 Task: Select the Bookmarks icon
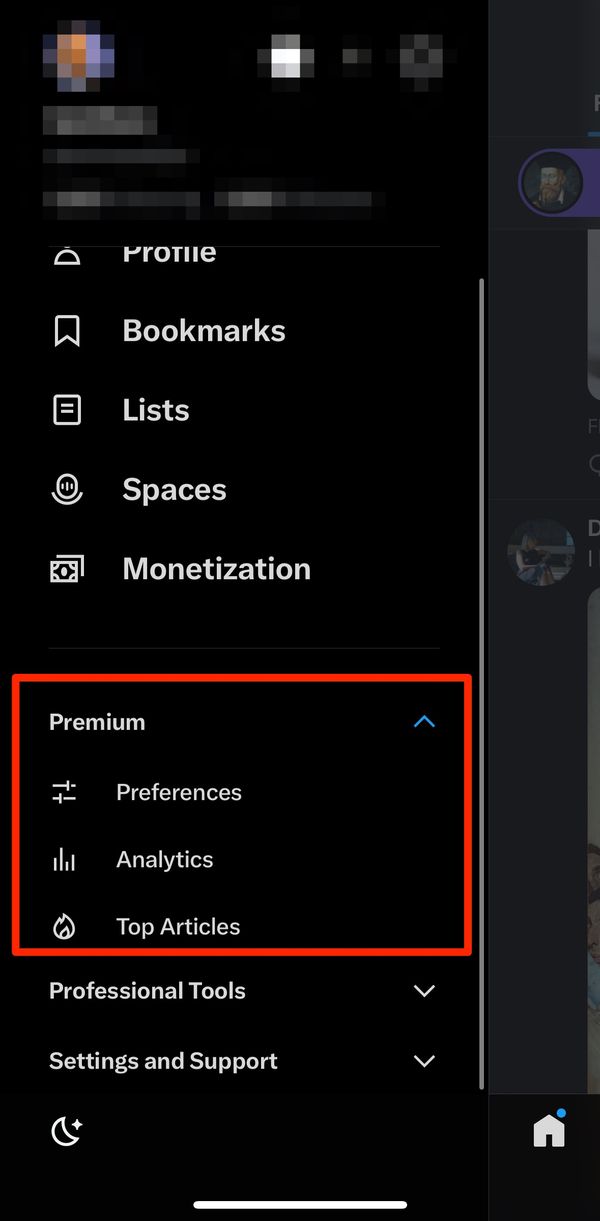click(x=66, y=330)
